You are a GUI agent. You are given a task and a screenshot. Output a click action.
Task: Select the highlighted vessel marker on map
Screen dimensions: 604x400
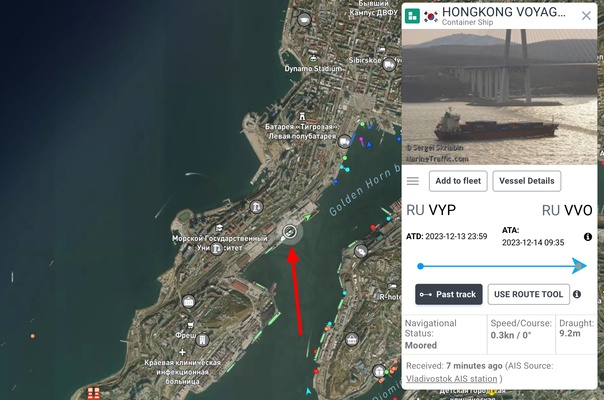tap(289, 232)
